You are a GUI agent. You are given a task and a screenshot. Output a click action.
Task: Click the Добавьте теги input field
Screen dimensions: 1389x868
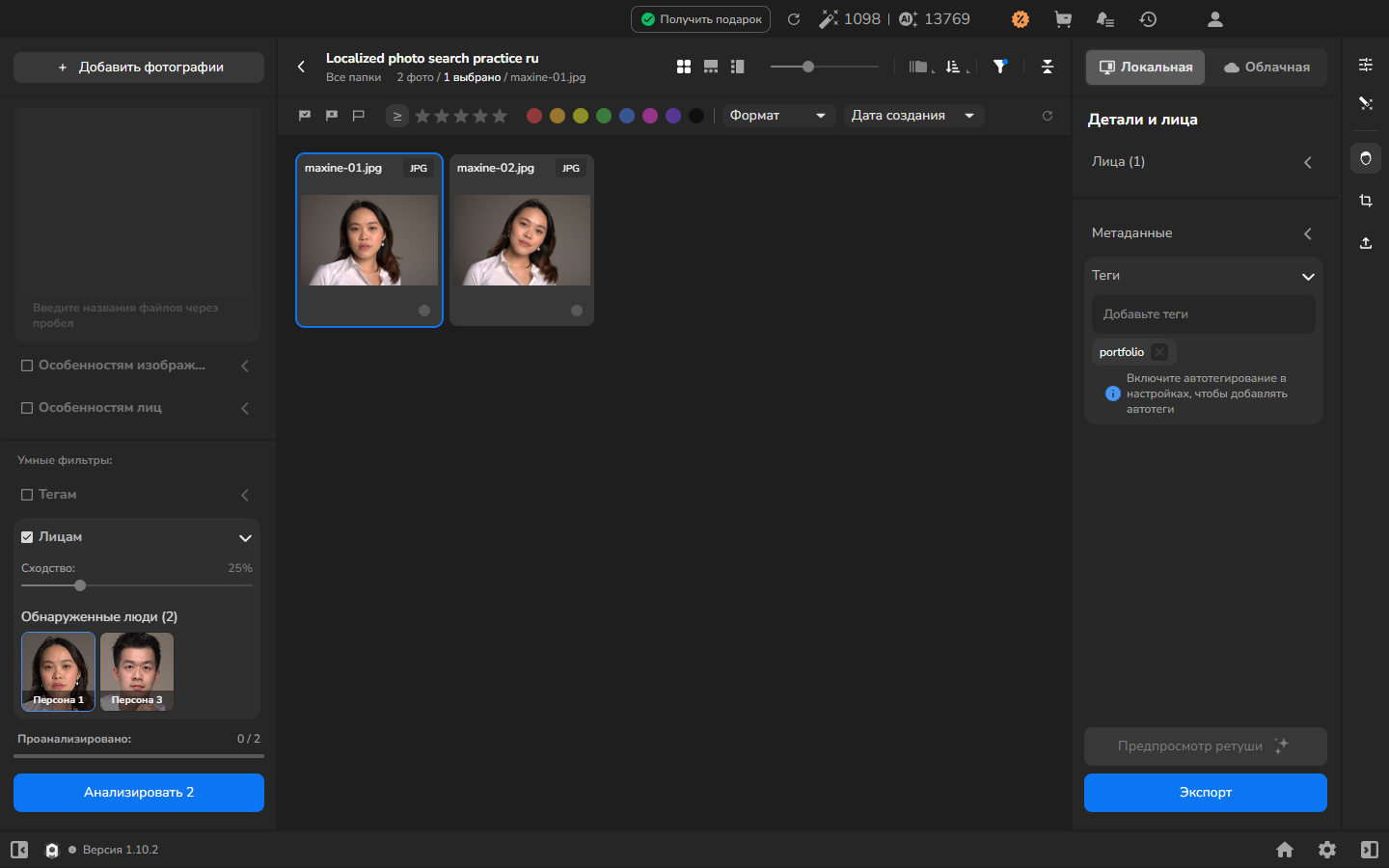pos(1204,314)
